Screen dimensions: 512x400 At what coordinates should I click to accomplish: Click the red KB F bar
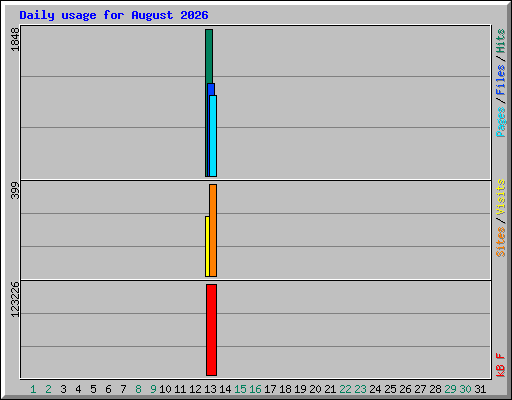(x=211, y=330)
